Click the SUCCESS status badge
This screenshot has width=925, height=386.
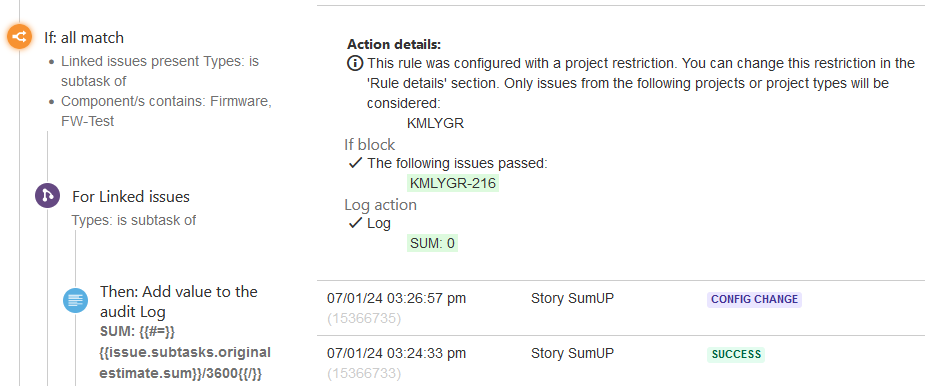(736, 355)
